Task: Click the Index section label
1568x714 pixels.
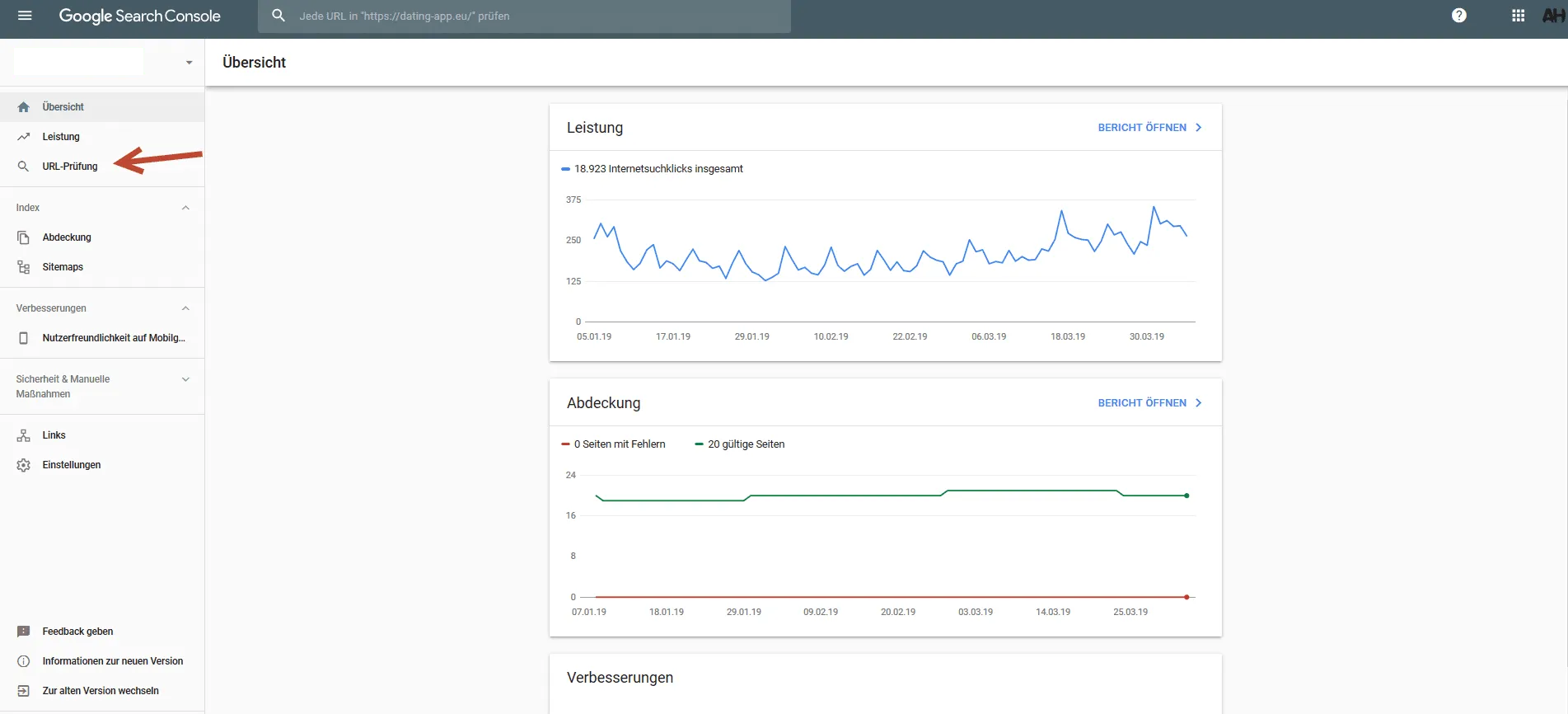Action: 28,208
